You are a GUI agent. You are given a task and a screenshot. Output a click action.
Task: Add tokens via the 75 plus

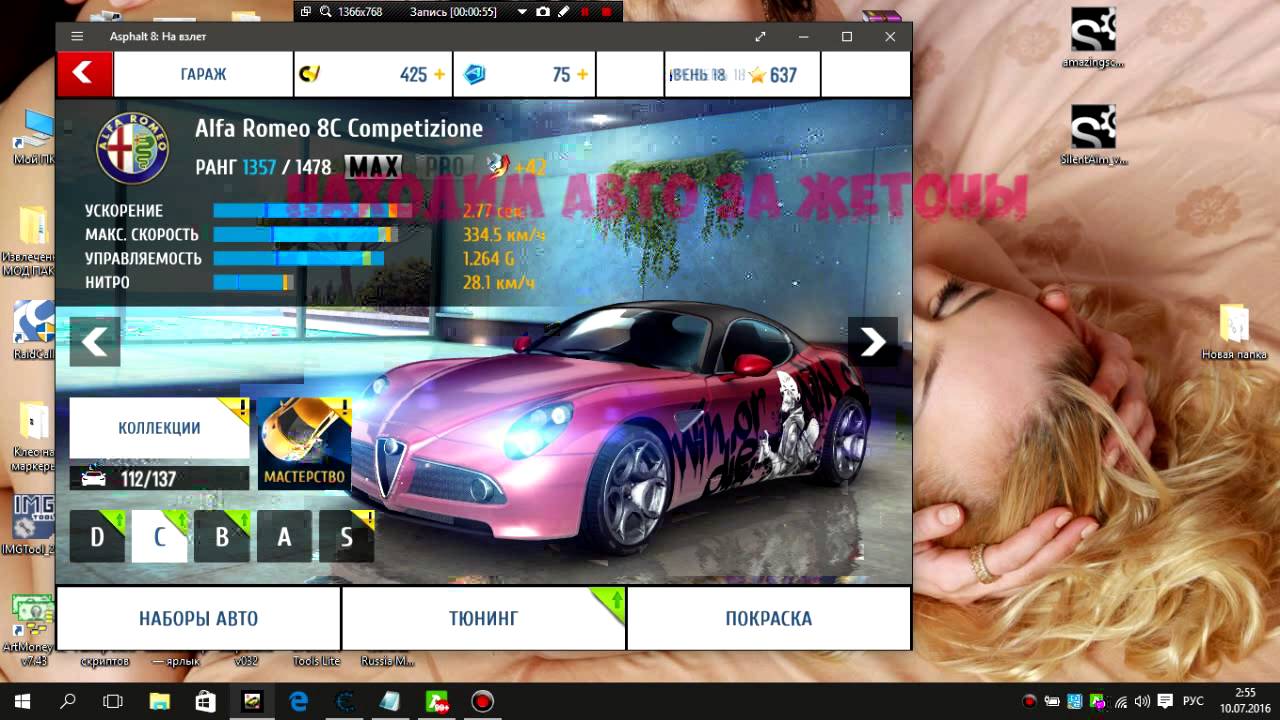coord(582,75)
